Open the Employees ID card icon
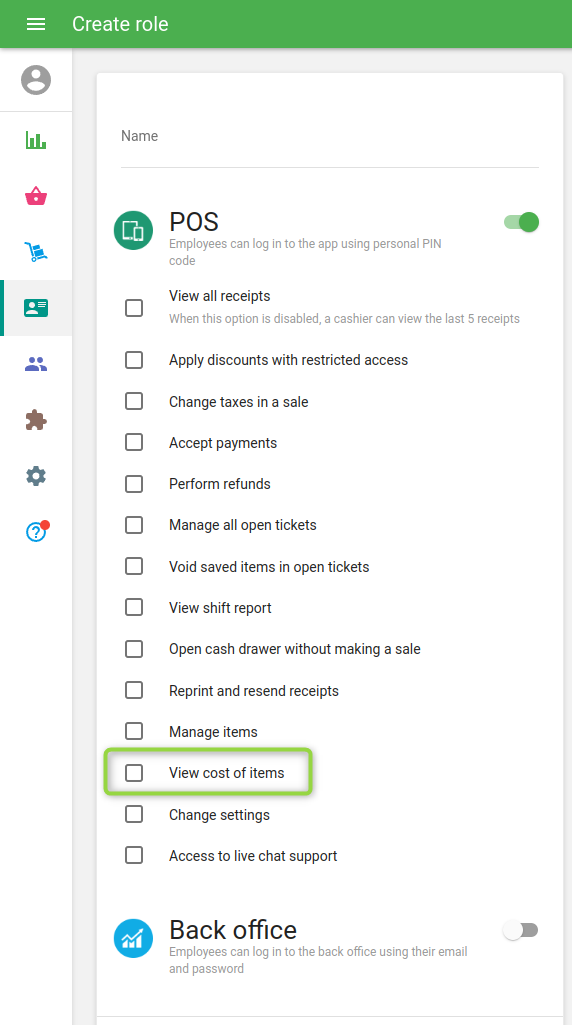Image resolution: width=572 pixels, height=1025 pixels. [x=36, y=308]
